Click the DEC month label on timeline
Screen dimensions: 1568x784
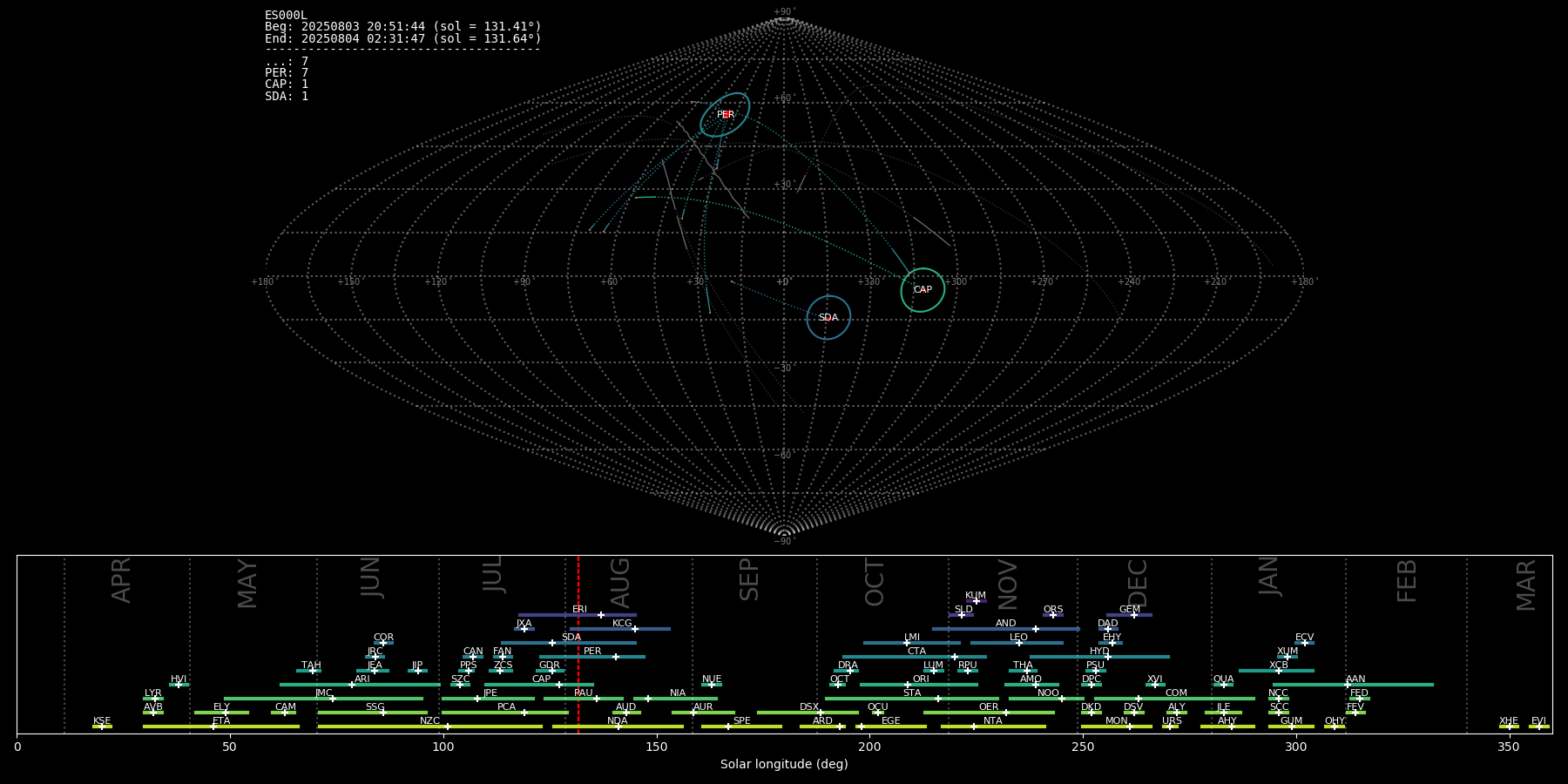click(x=1138, y=583)
